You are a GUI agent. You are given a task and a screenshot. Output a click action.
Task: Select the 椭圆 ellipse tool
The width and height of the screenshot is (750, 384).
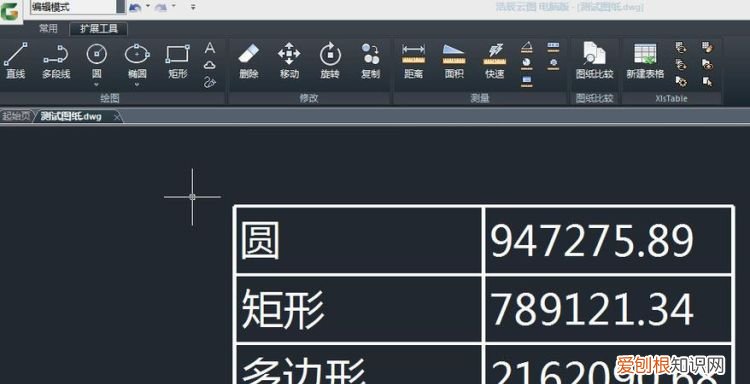(x=137, y=61)
